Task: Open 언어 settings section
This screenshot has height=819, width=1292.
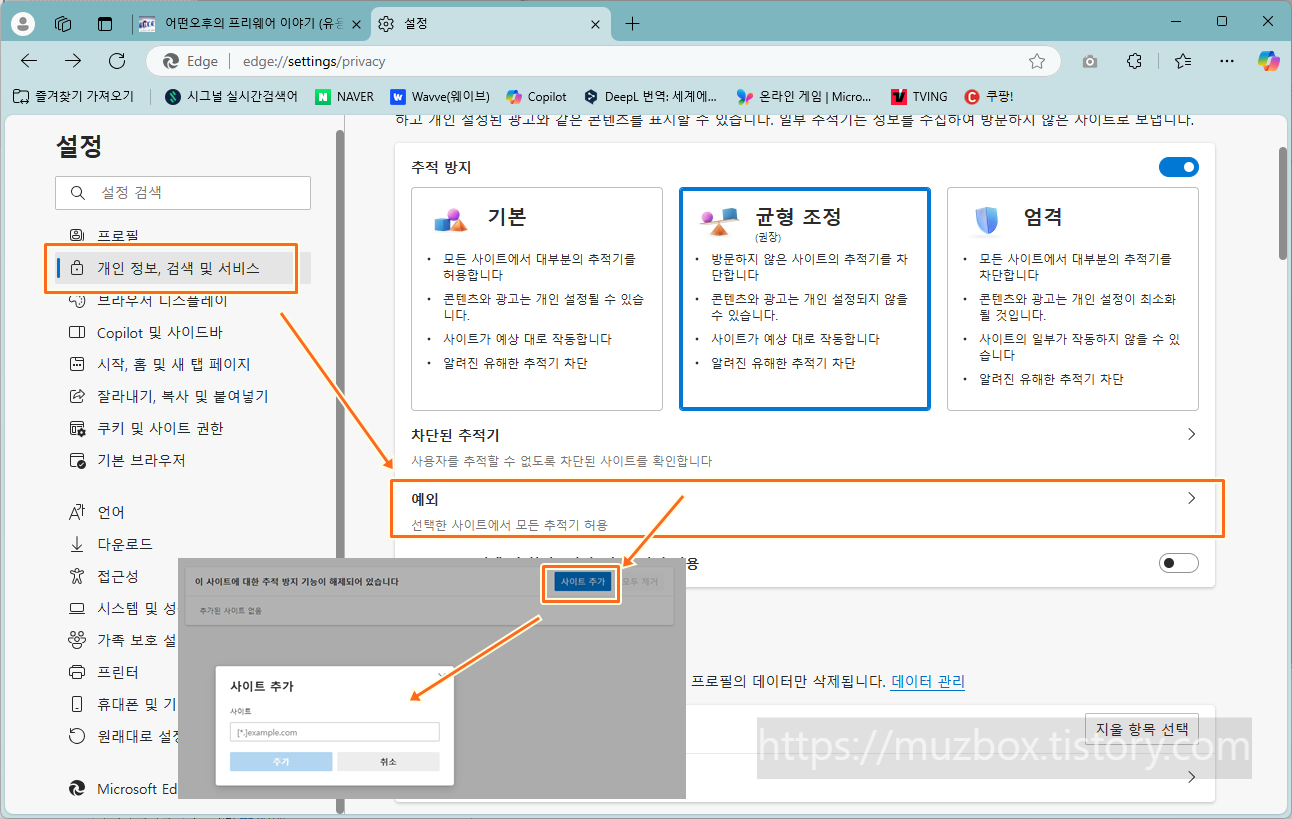Action: (x=110, y=512)
